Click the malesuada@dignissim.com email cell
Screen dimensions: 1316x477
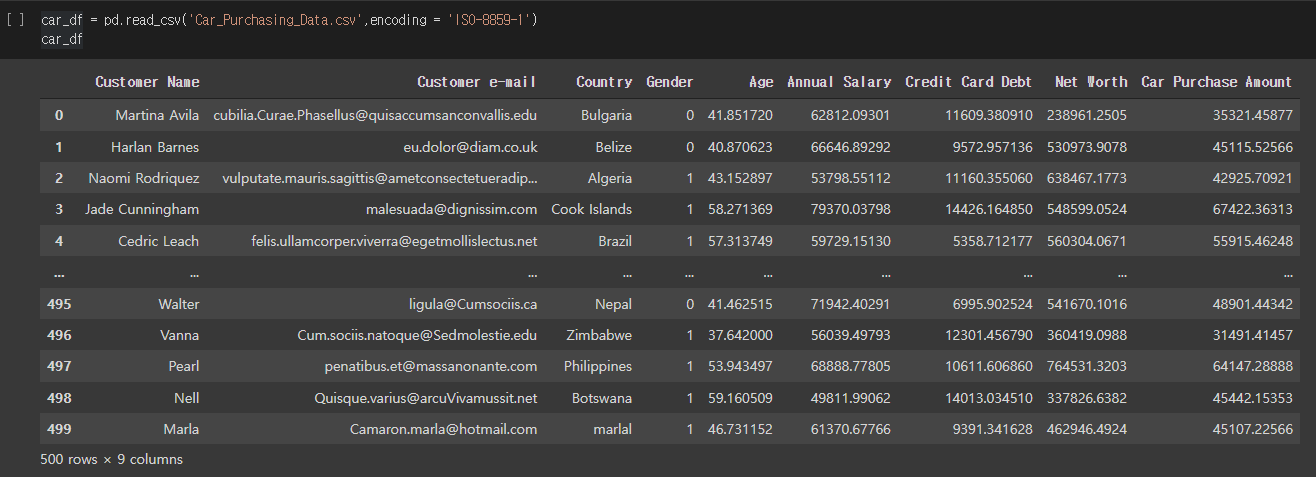click(x=452, y=209)
